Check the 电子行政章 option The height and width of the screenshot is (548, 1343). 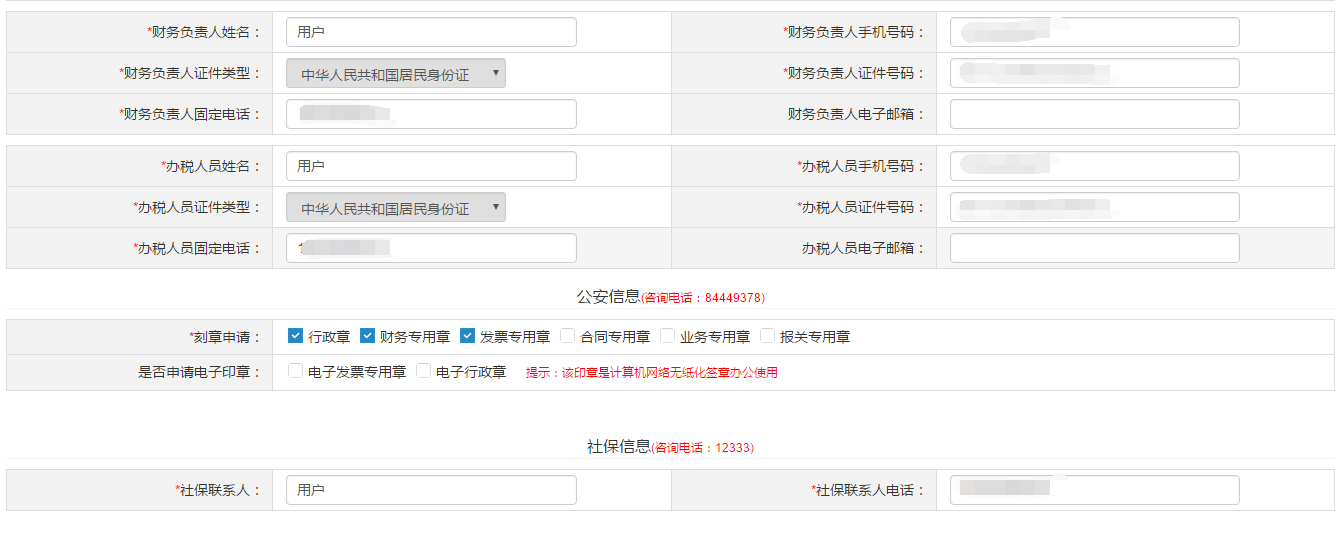coord(423,371)
